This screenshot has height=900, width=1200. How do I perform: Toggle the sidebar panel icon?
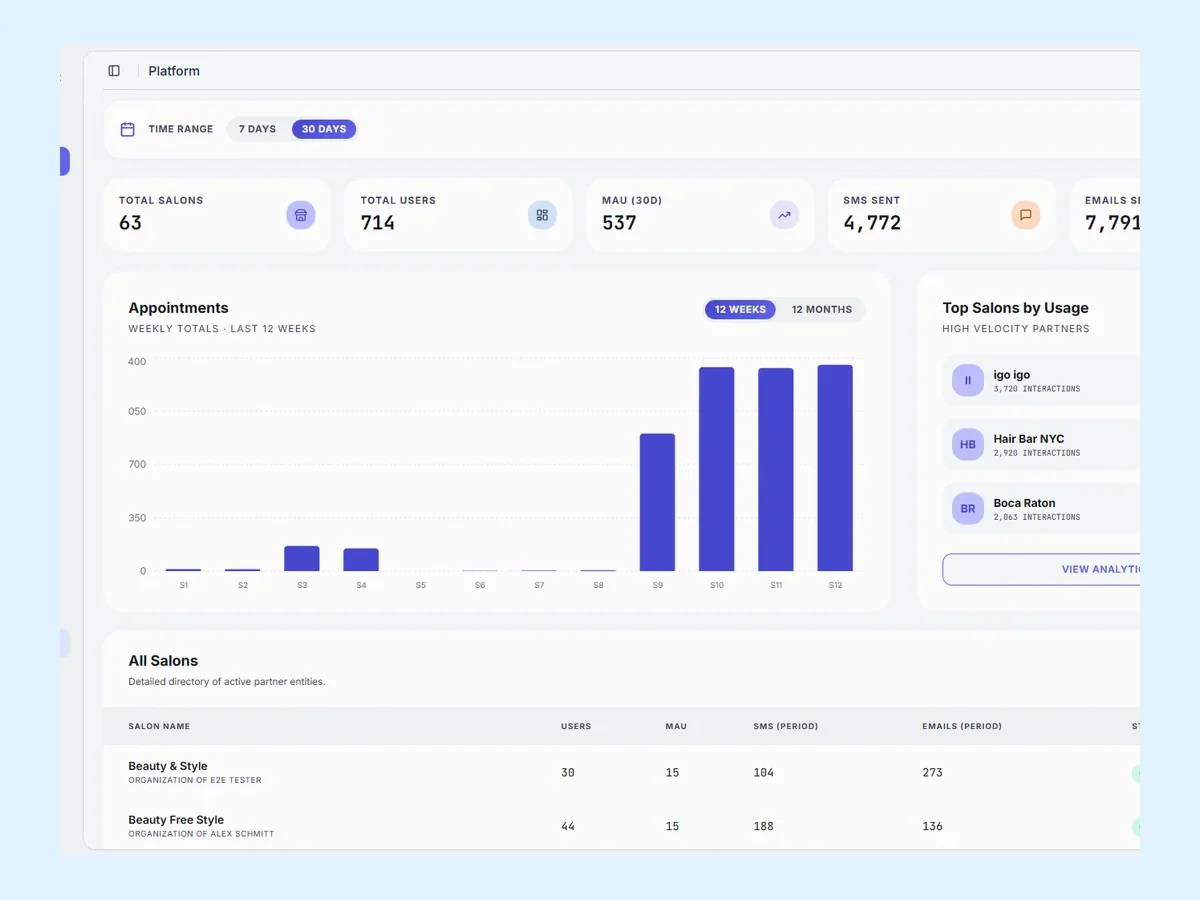(x=114, y=71)
